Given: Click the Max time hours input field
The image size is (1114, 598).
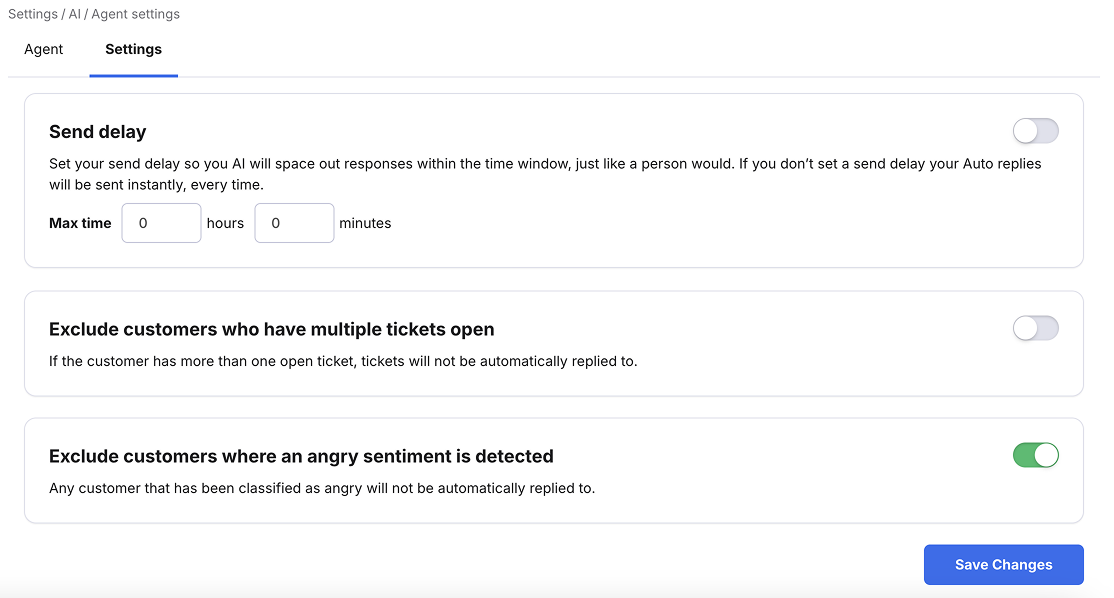Looking at the screenshot, I should pos(162,223).
